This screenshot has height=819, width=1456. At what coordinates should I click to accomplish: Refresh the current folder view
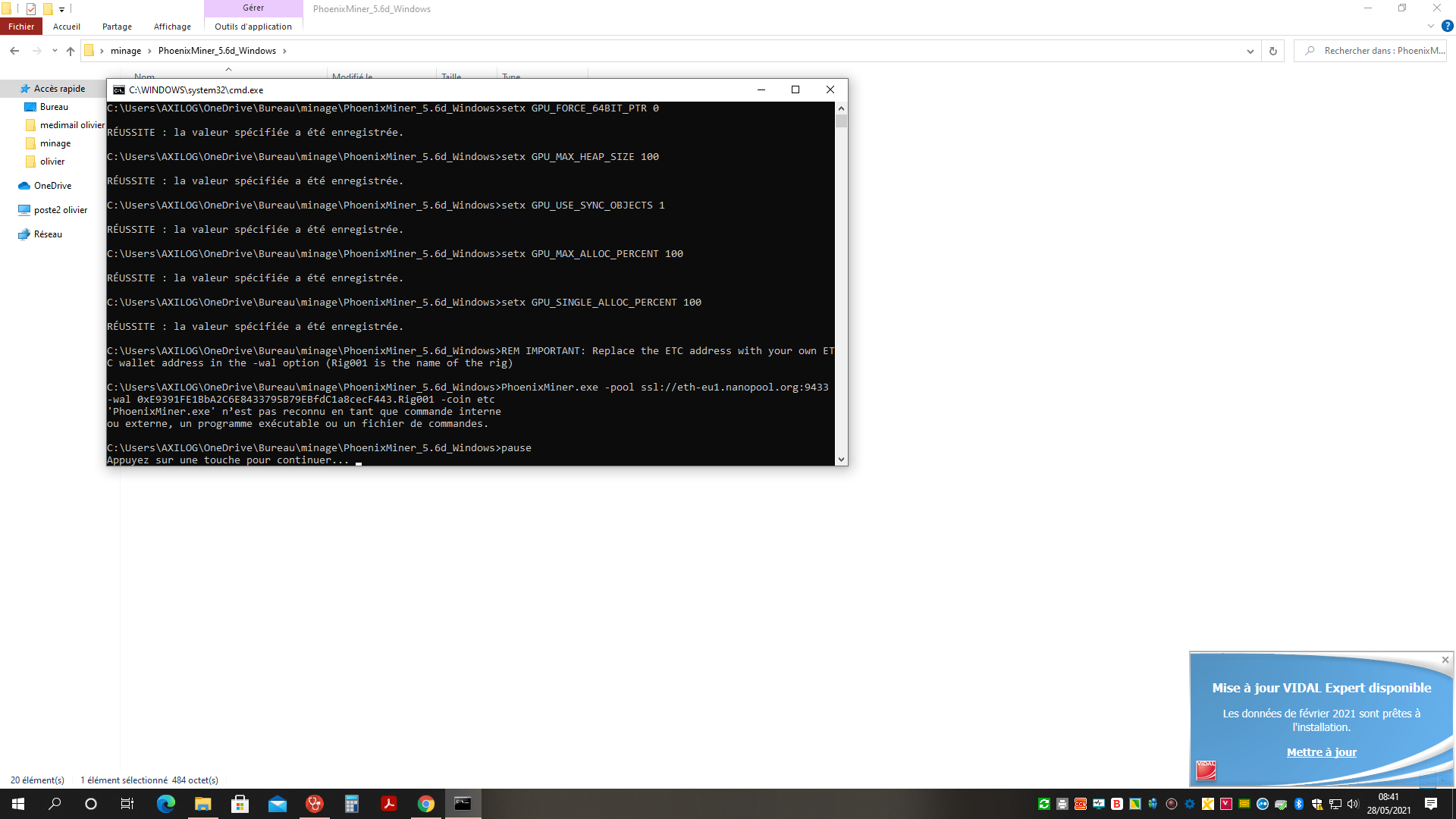[1273, 51]
